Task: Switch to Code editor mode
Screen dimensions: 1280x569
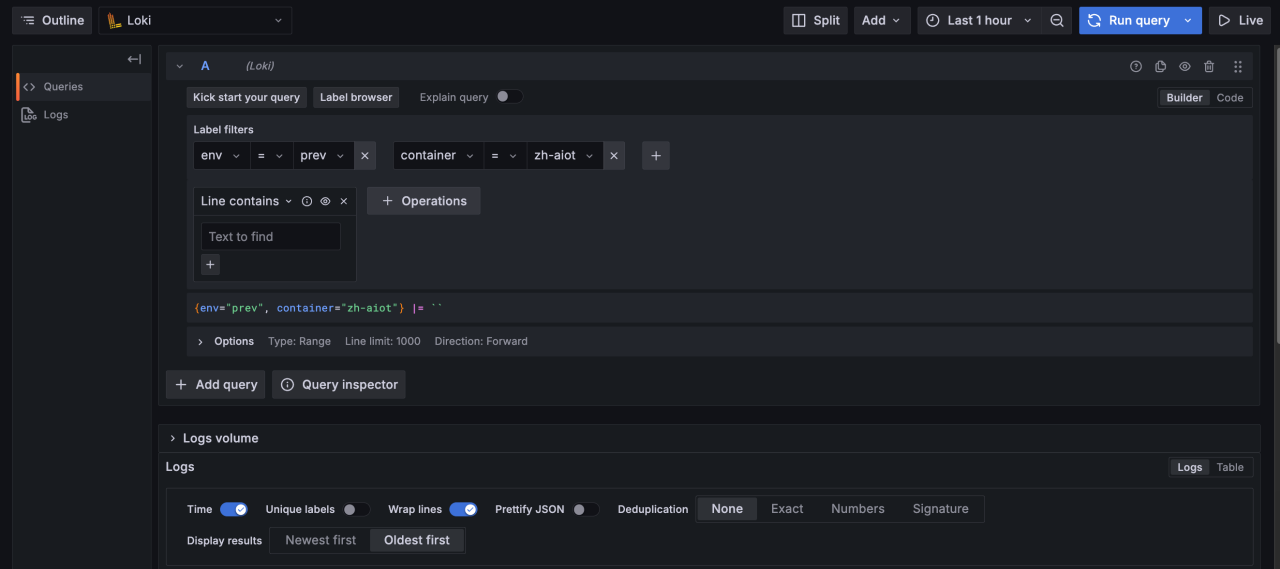Action: 1230,97
